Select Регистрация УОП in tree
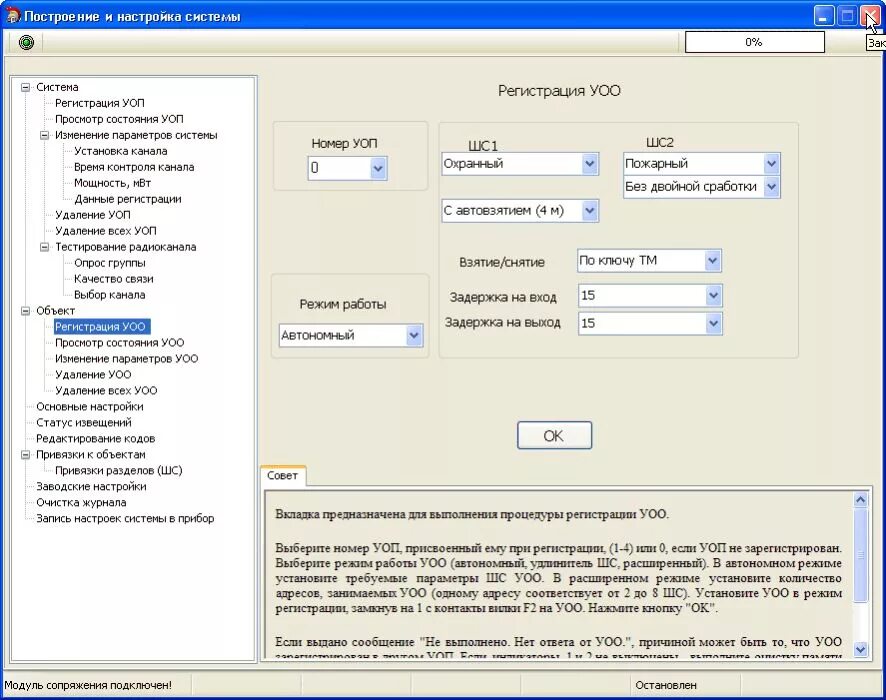The height and width of the screenshot is (700, 886). [99, 103]
